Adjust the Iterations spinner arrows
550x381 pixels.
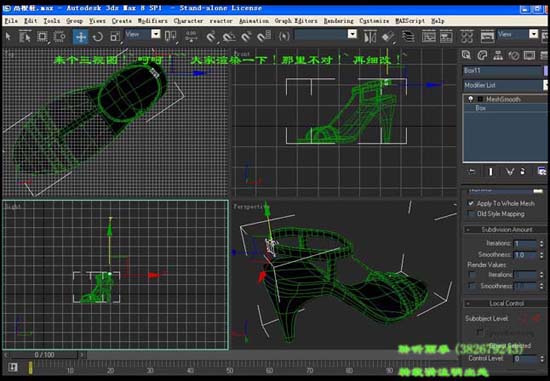(541, 243)
